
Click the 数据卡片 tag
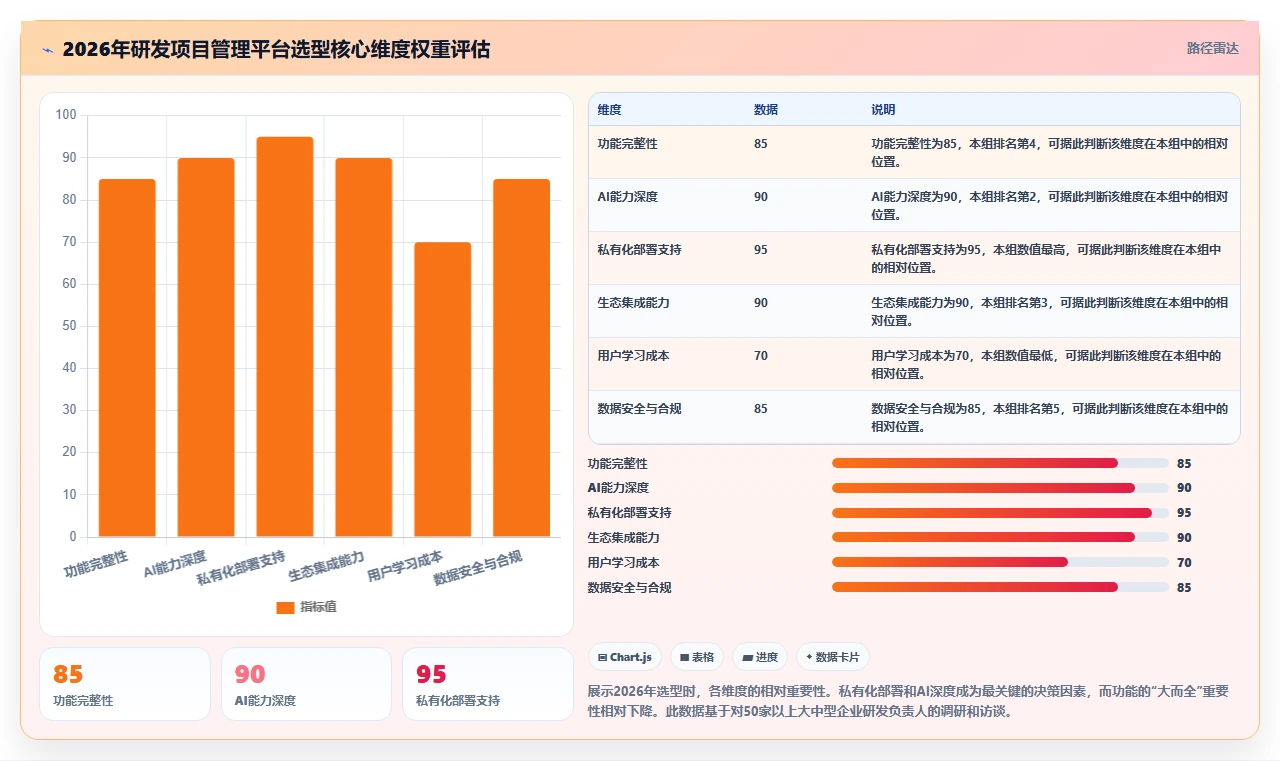(834, 657)
